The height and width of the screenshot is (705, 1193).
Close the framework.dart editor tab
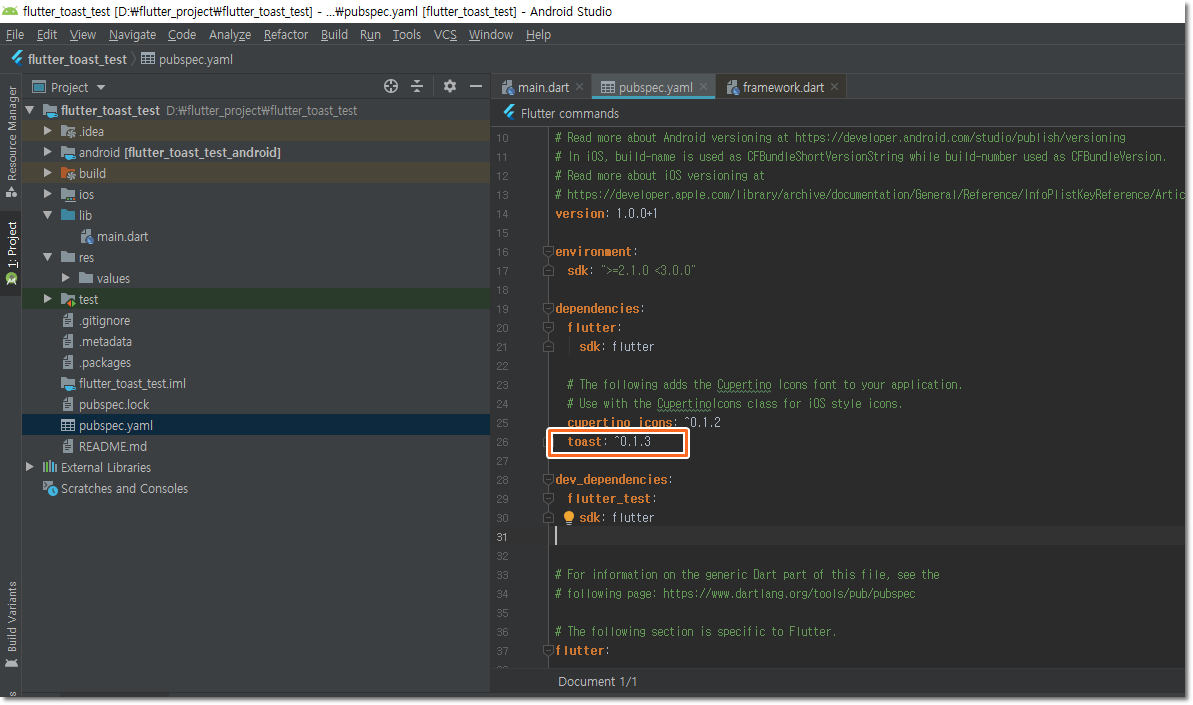(x=835, y=87)
